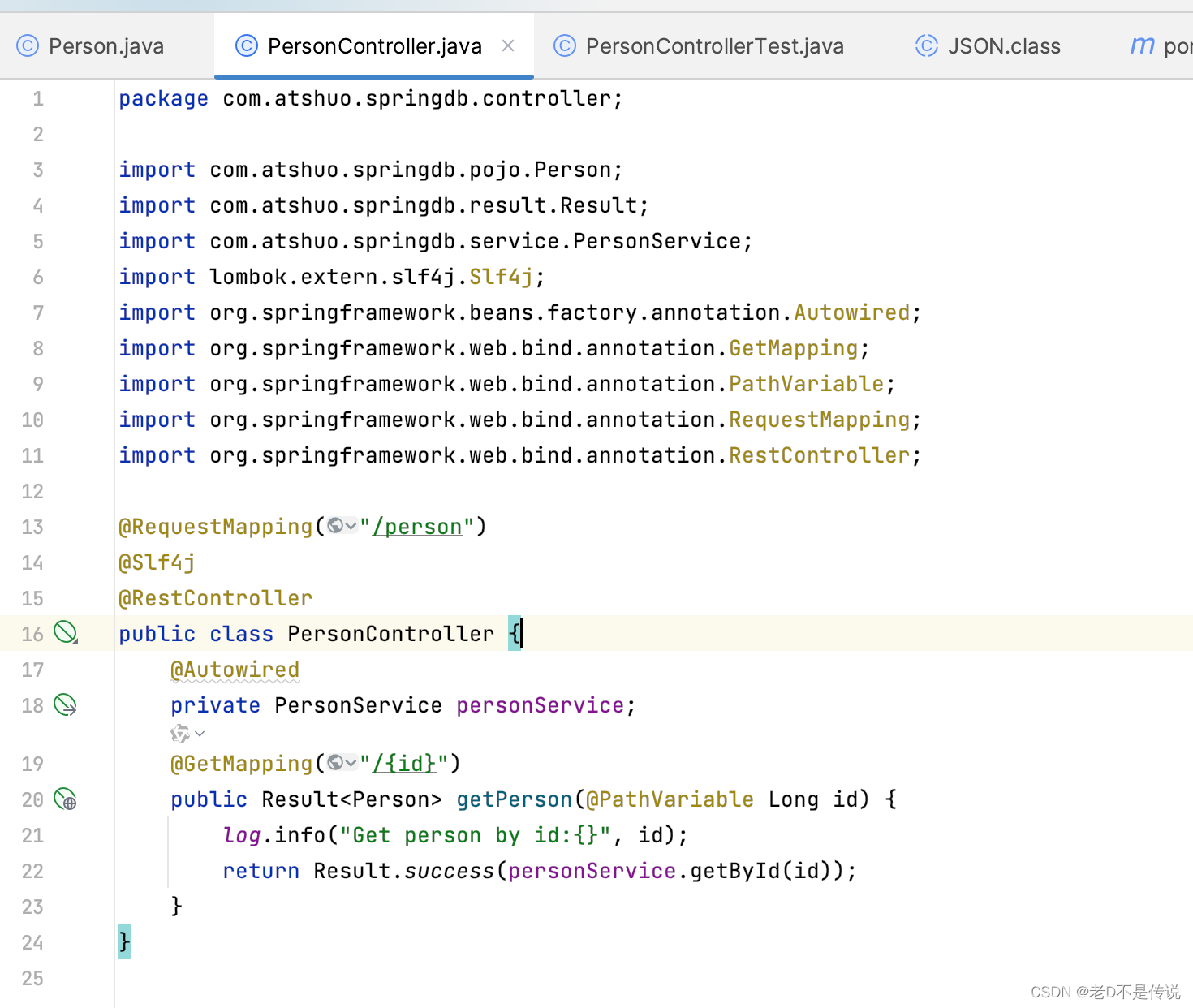Open URL dropdown arrow next to "/{id}"
This screenshot has width=1193, height=1008.
[351, 764]
